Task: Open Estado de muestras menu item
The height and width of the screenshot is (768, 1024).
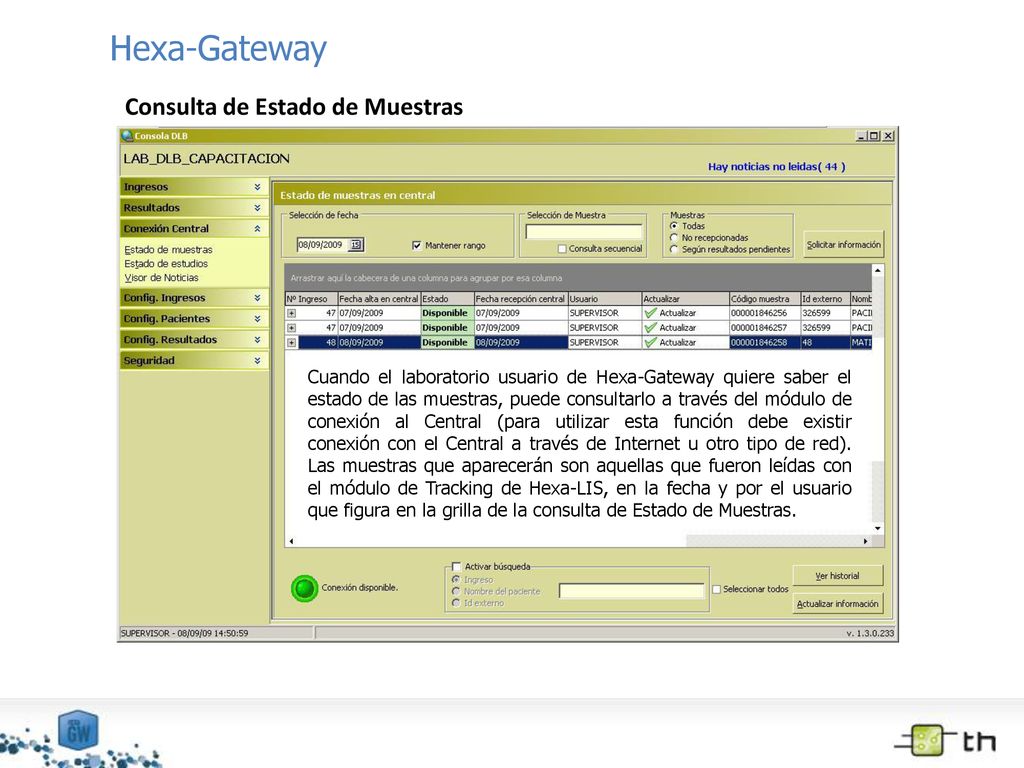Action: click(x=168, y=250)
